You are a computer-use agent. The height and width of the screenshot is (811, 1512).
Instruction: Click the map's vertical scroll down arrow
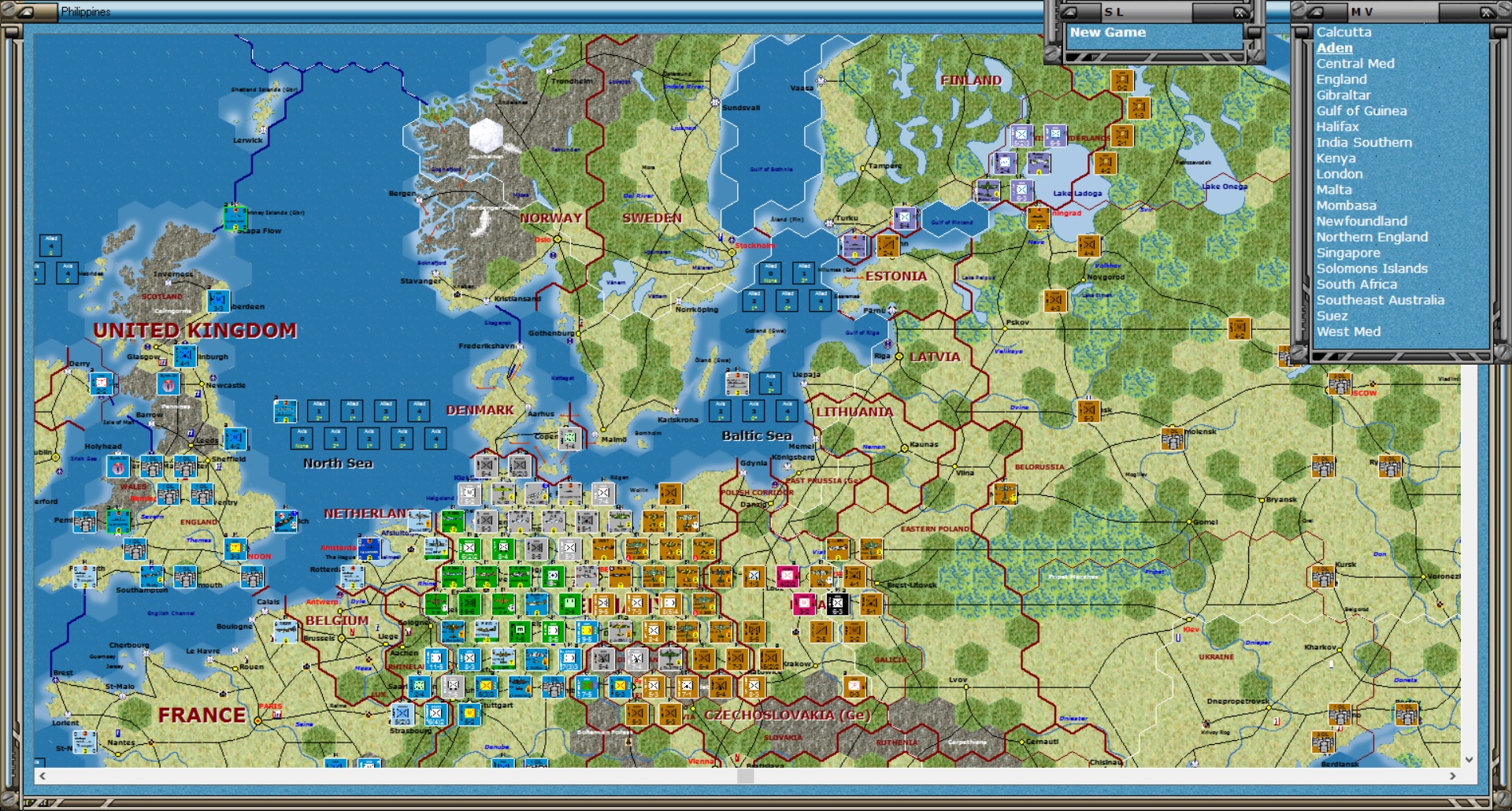1469,760
